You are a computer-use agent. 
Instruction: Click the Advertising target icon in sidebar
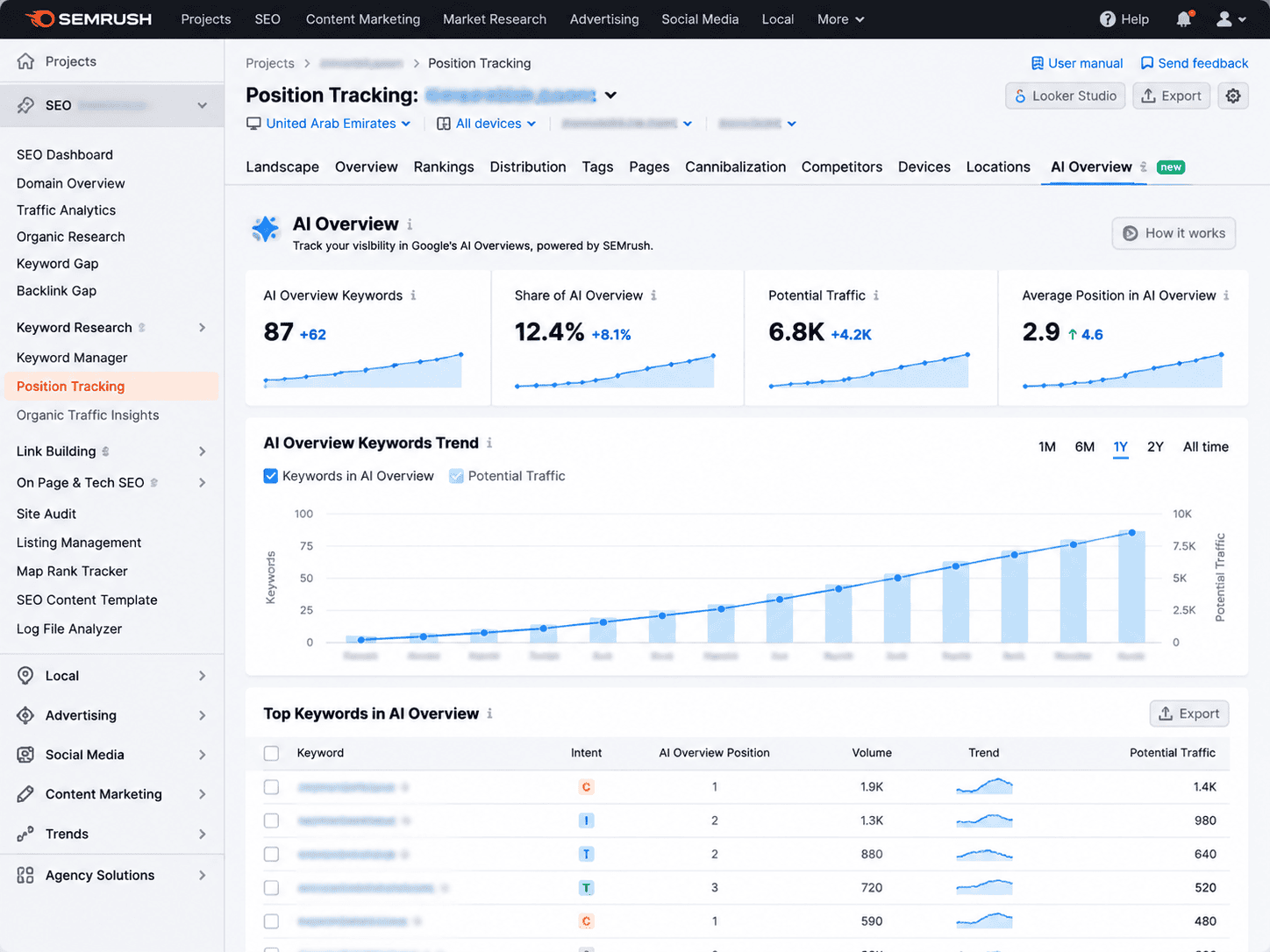26,715
